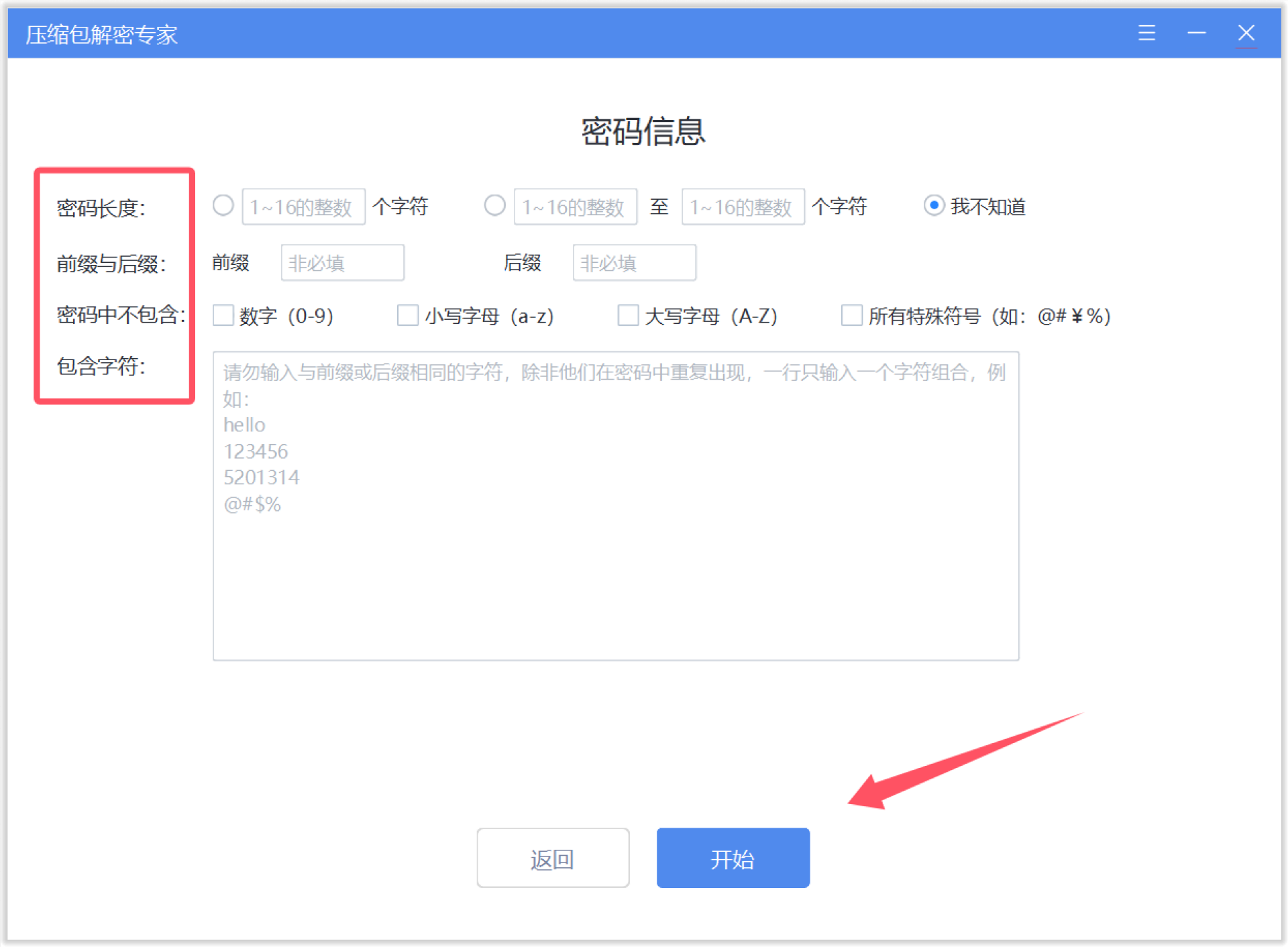1288x947 pixels.
Task: Click inside the 包含字符 text area
Action: tap(615, 570)
